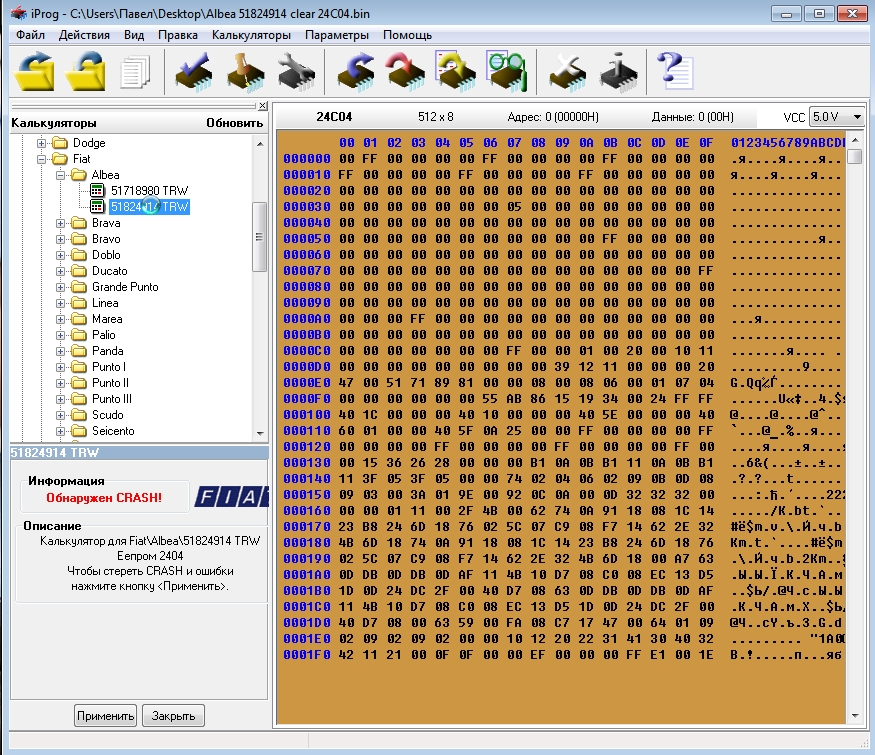Click hex row address 000100
Screen dimensions: 875x755
tap(307, 415)
